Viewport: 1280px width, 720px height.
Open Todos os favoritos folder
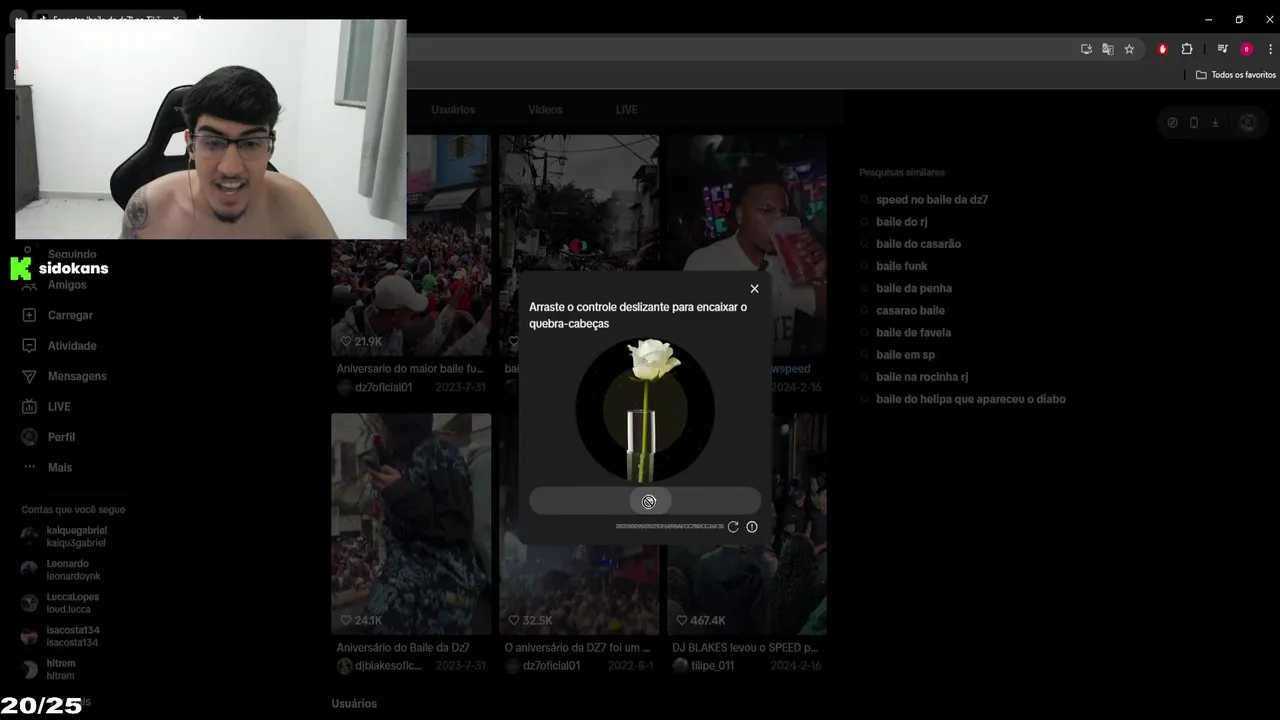point(1236,75)
